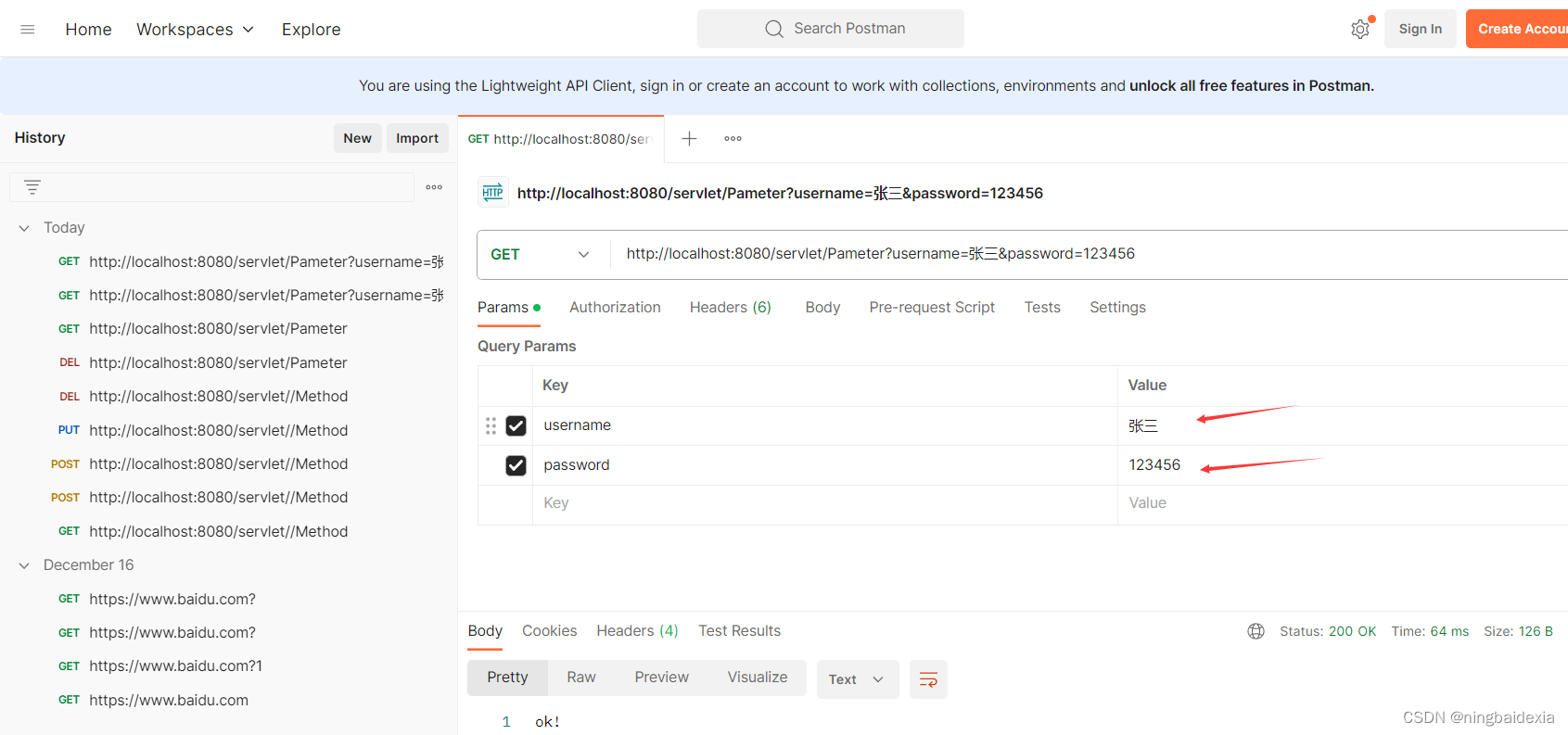Click the Search Postman field

[x=831, y=29]
